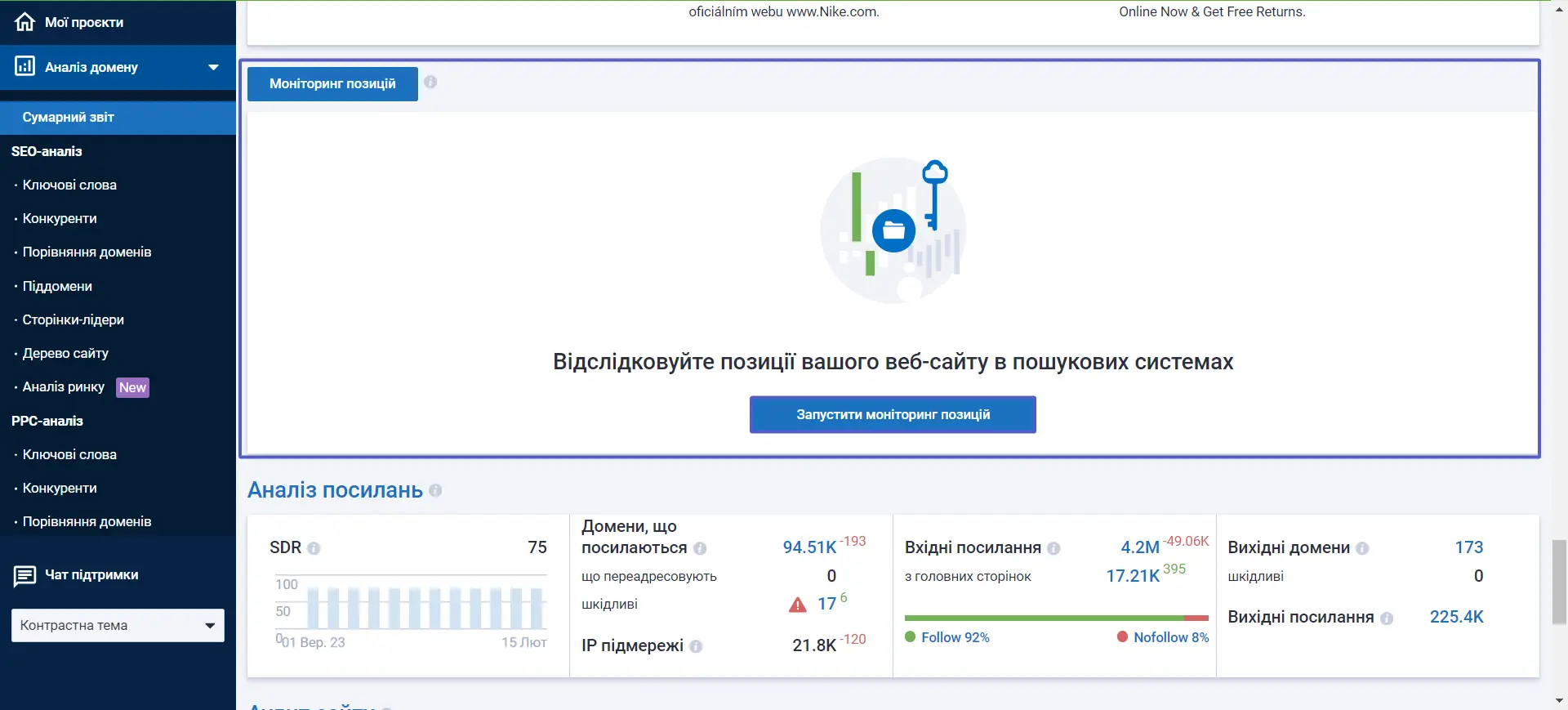Click the Моніторинг позицій tab button
This screenshot has height=710, width=1568.
click(x=332, y=84)
